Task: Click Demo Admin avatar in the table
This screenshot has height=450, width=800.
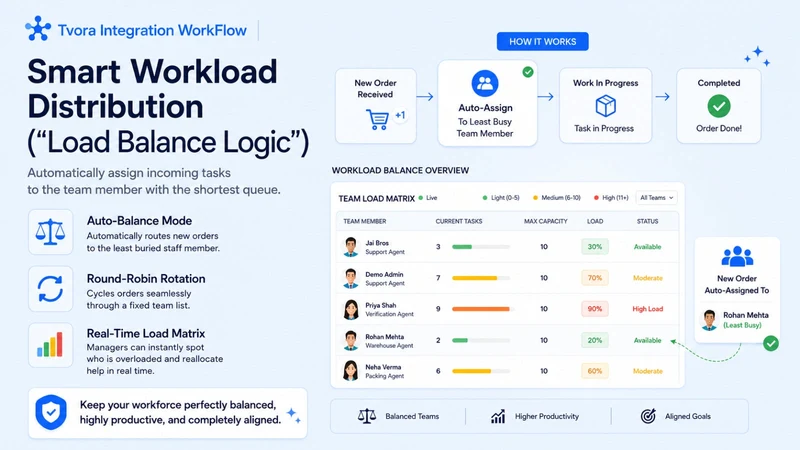Action: coord(351,278)
